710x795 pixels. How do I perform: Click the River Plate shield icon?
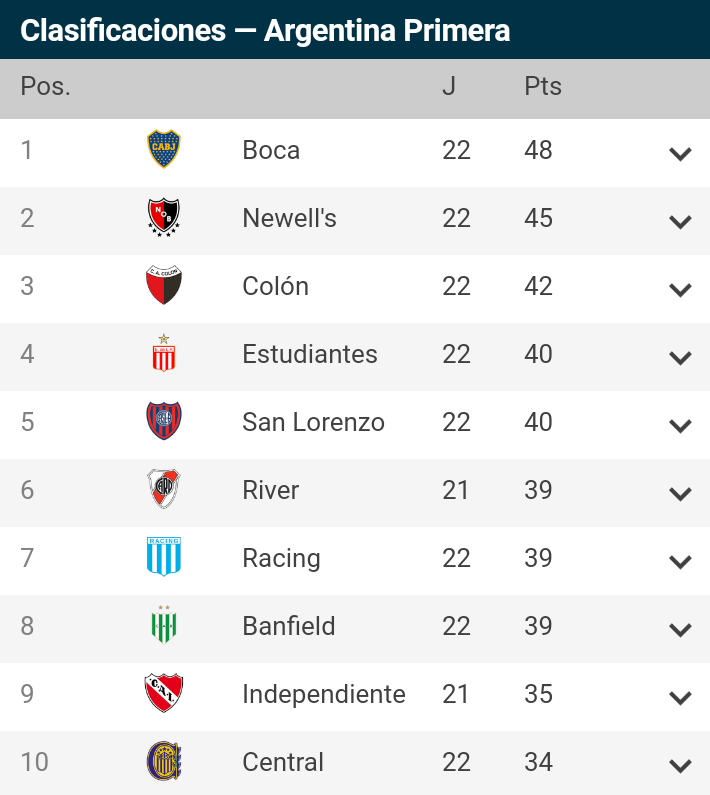tap(163, 489)
